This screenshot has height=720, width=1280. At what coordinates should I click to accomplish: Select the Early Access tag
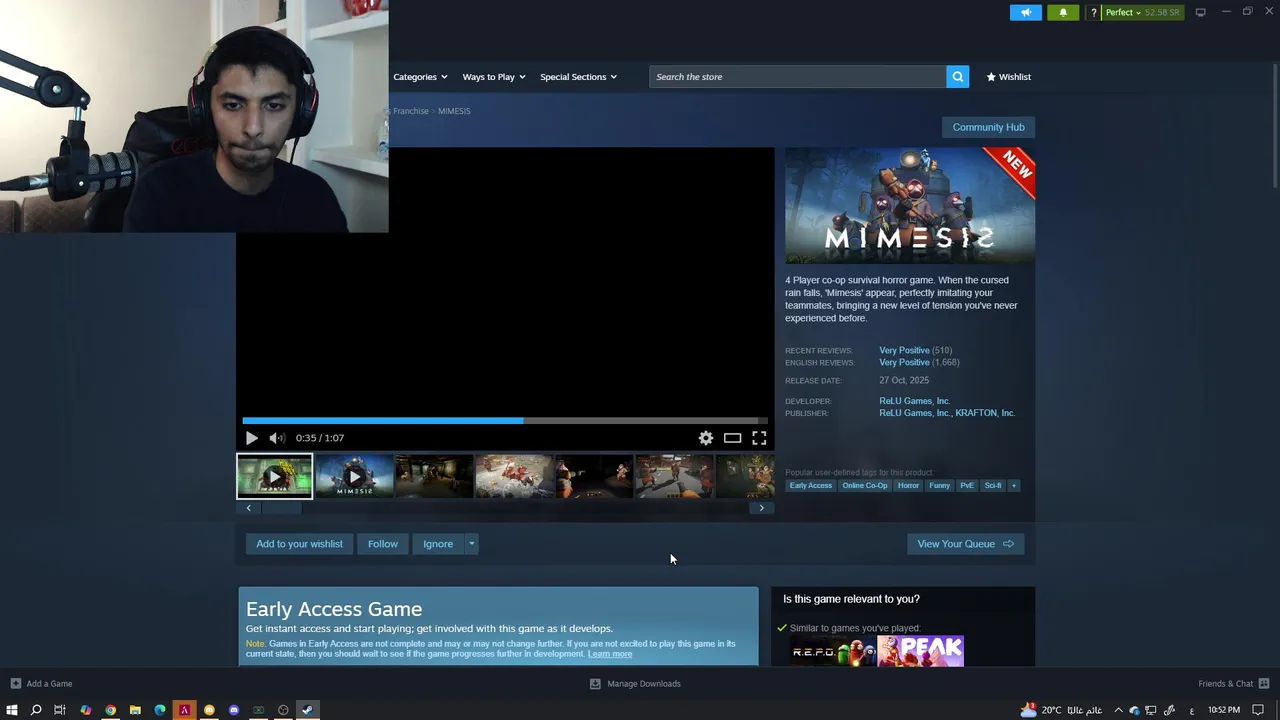tap(810, 486)
